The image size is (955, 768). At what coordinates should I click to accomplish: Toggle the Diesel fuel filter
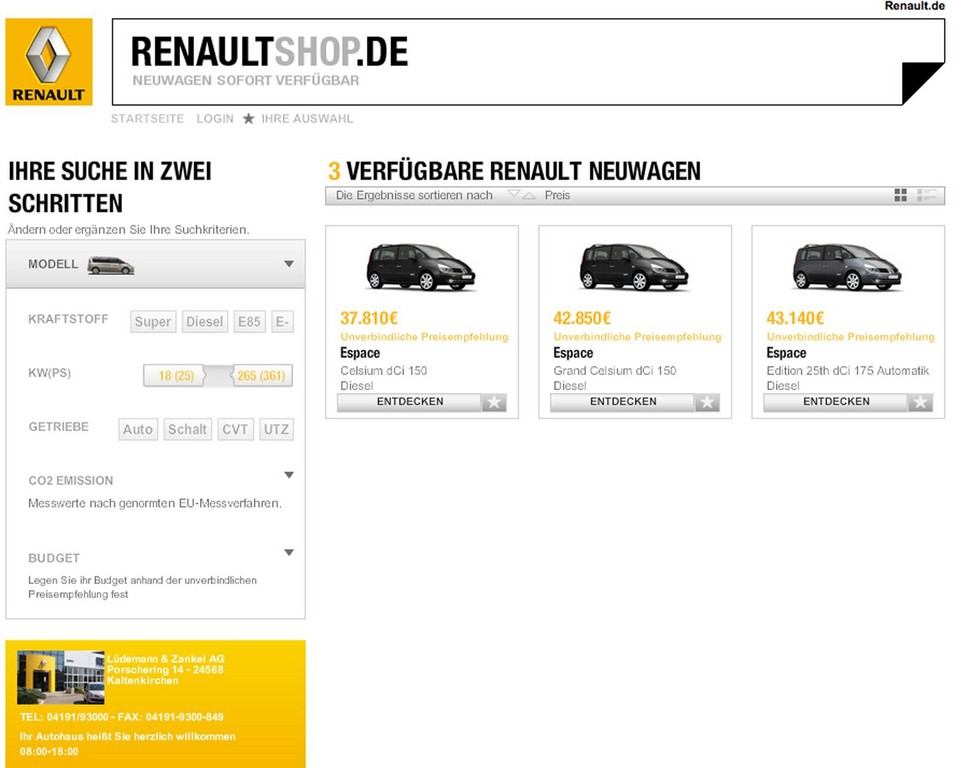tap(205, 322)
